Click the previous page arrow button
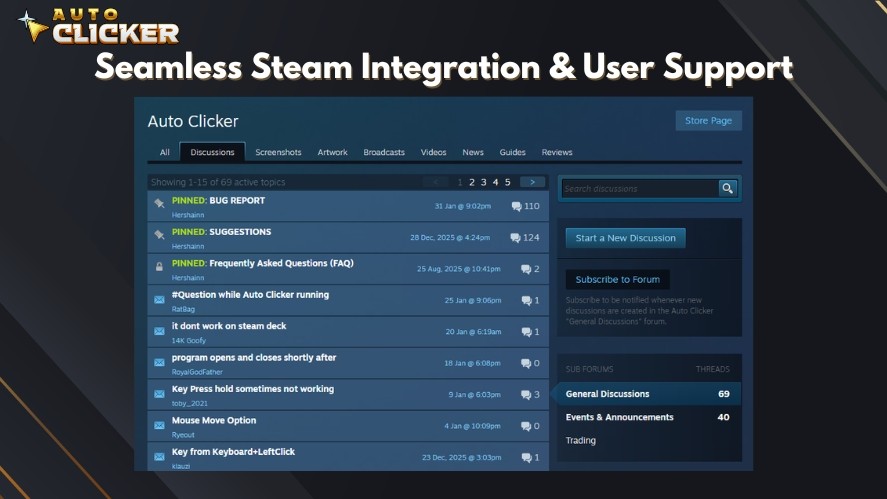Viewport: 887px width, 499px height. coord(436,182)
